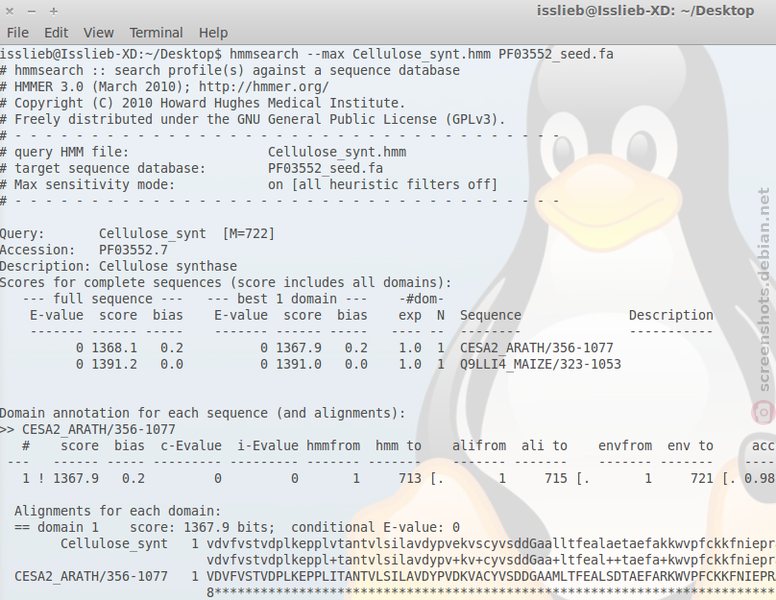This screenshot has width=776, height=600.
Task: Click 'PF03552_seed.fa' in the target sequence database line
Action: (326, 168)
